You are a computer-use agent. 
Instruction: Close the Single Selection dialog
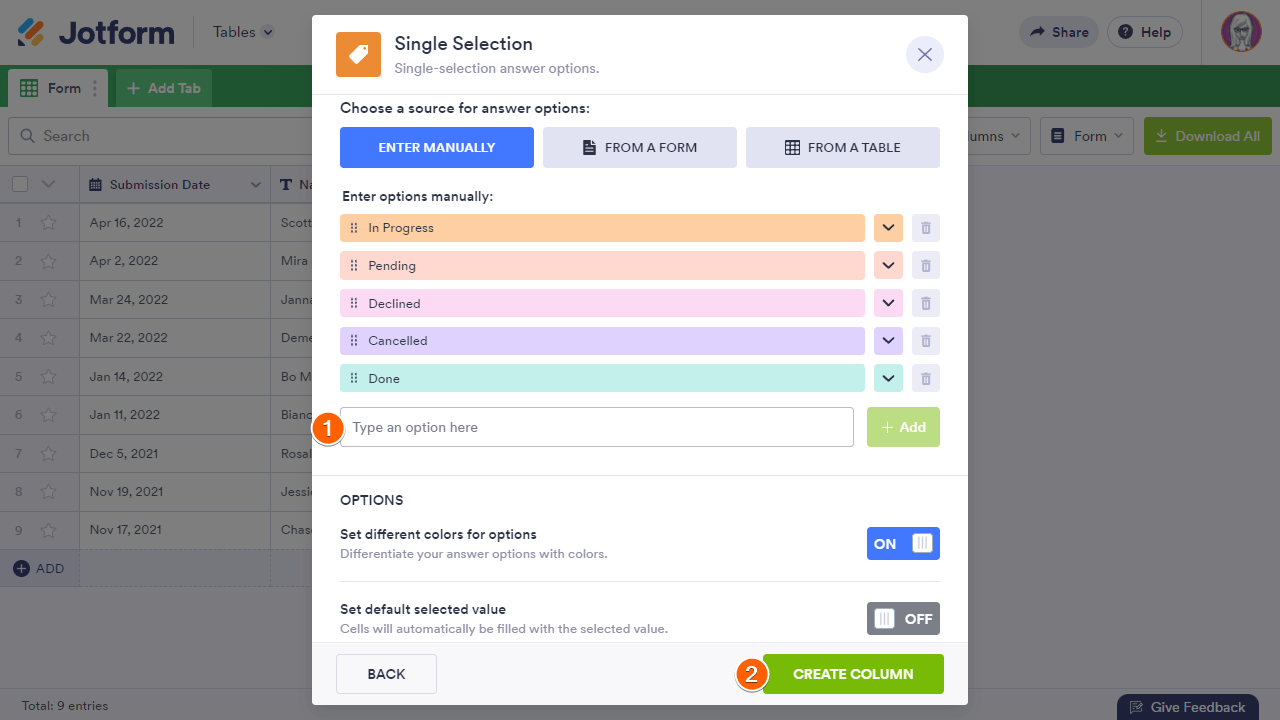924,55
